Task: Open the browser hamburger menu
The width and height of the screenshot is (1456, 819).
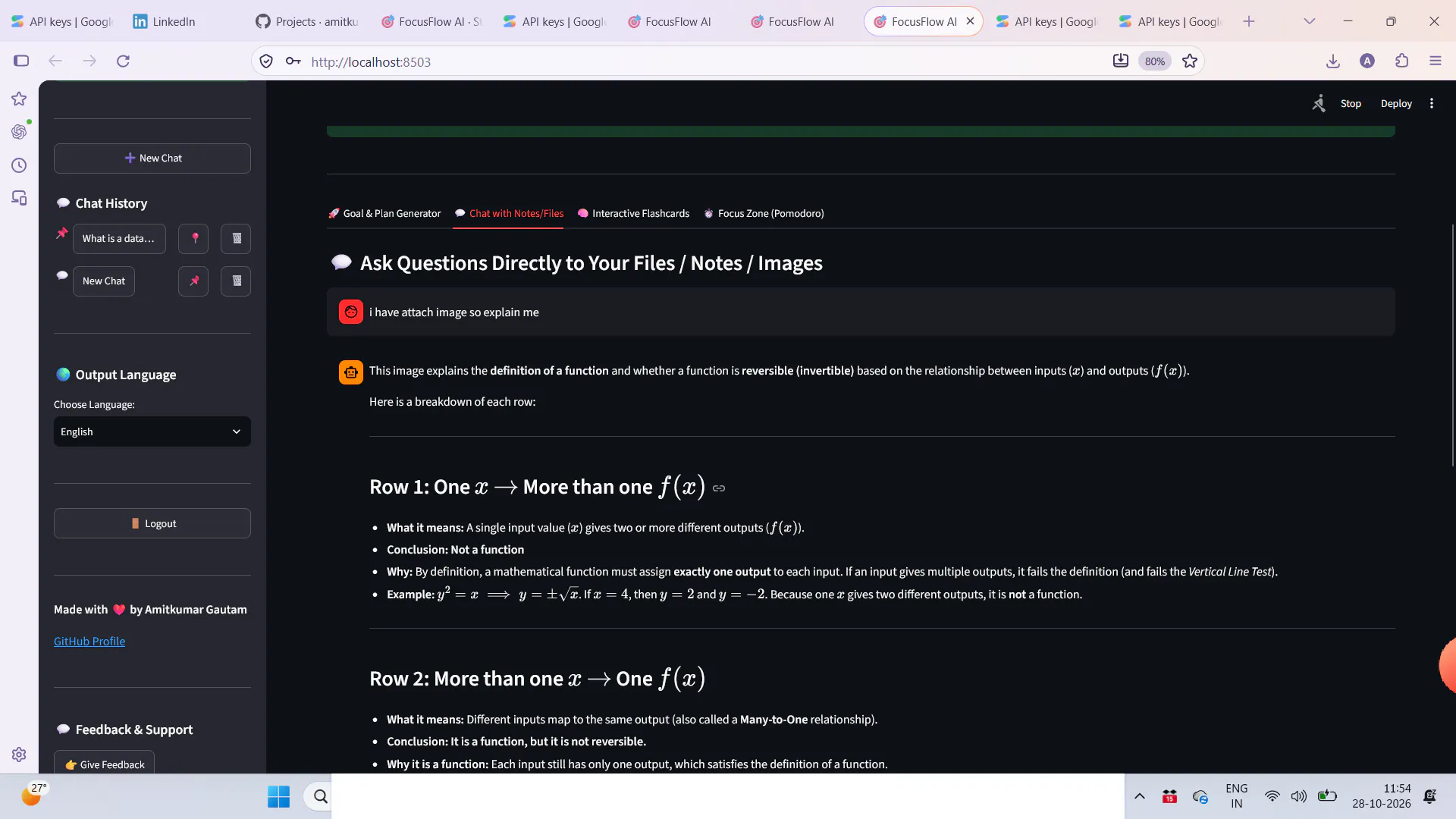Action: tap(1436, 61)
